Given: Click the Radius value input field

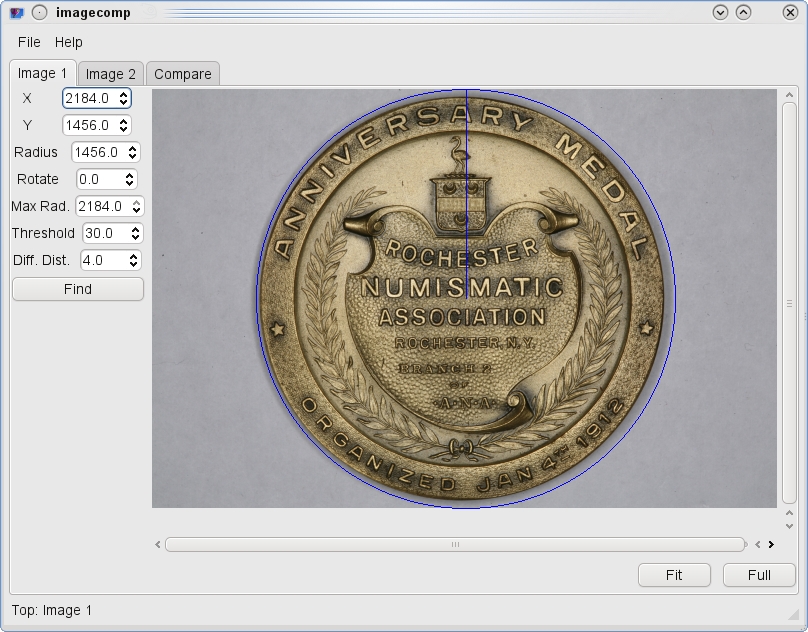Looking at the screenshot, I should [x=99, y=153].
